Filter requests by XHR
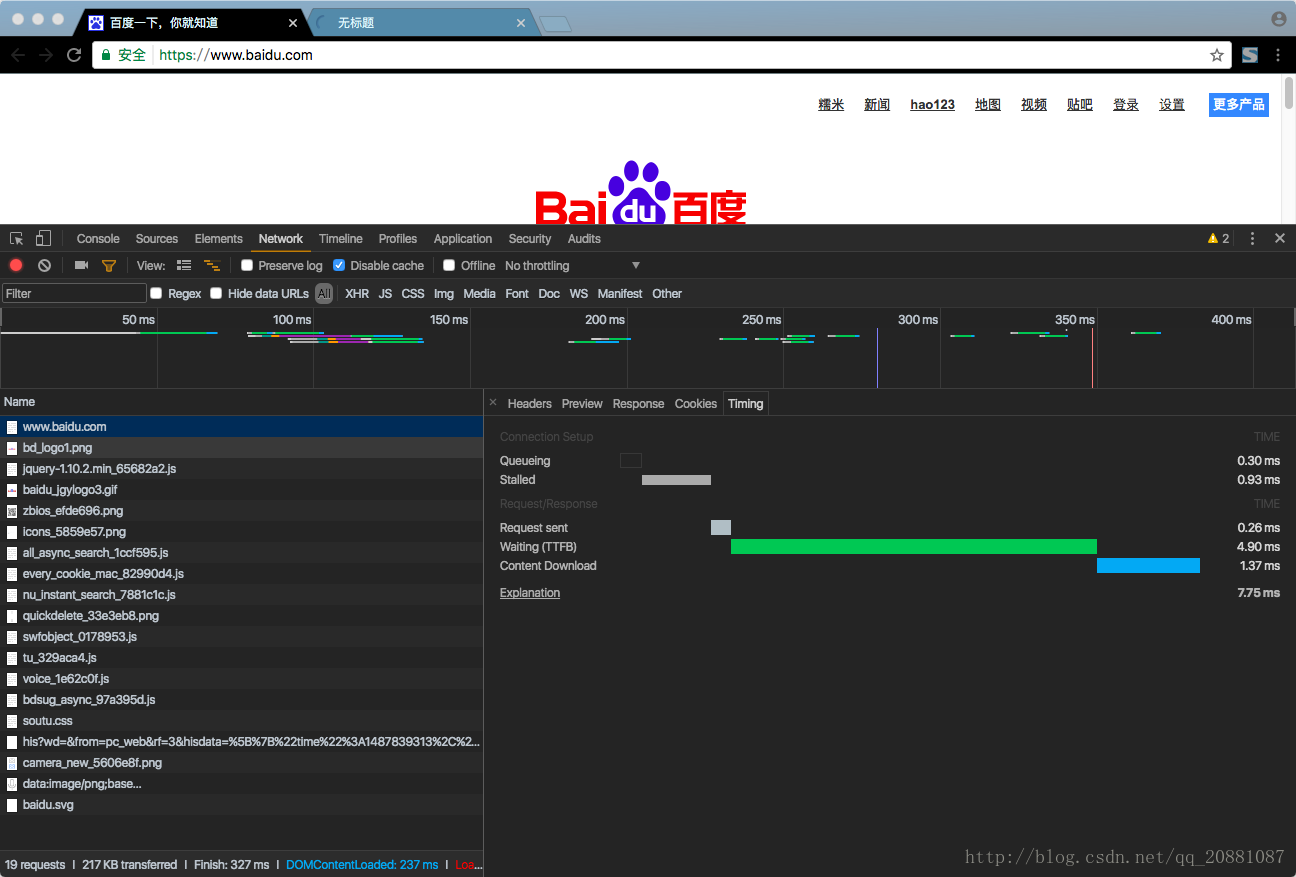This screenshot has width=1296, height=877. coord(357,293)
